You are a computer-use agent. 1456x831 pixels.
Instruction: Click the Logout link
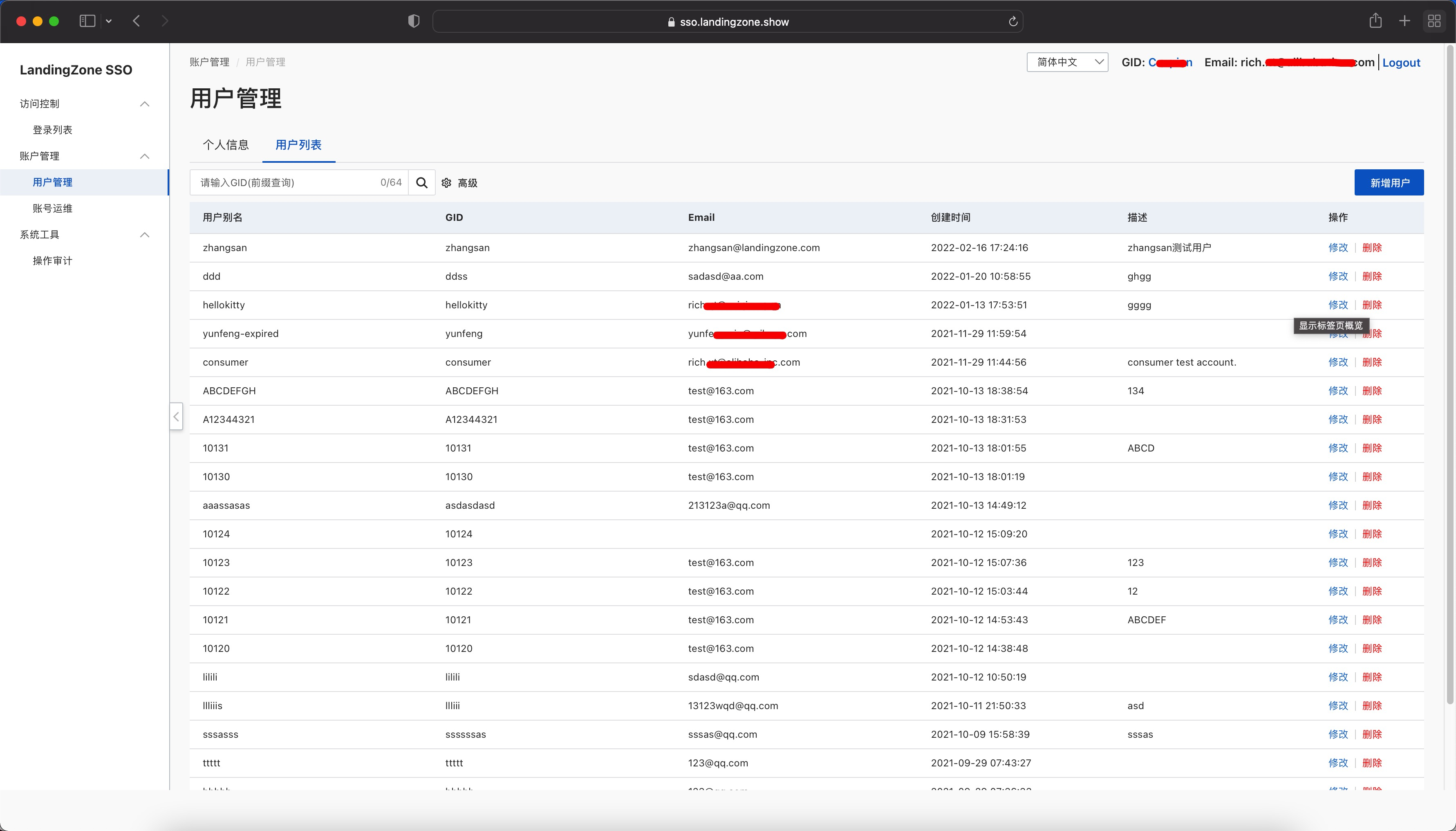pos(1401,63)
